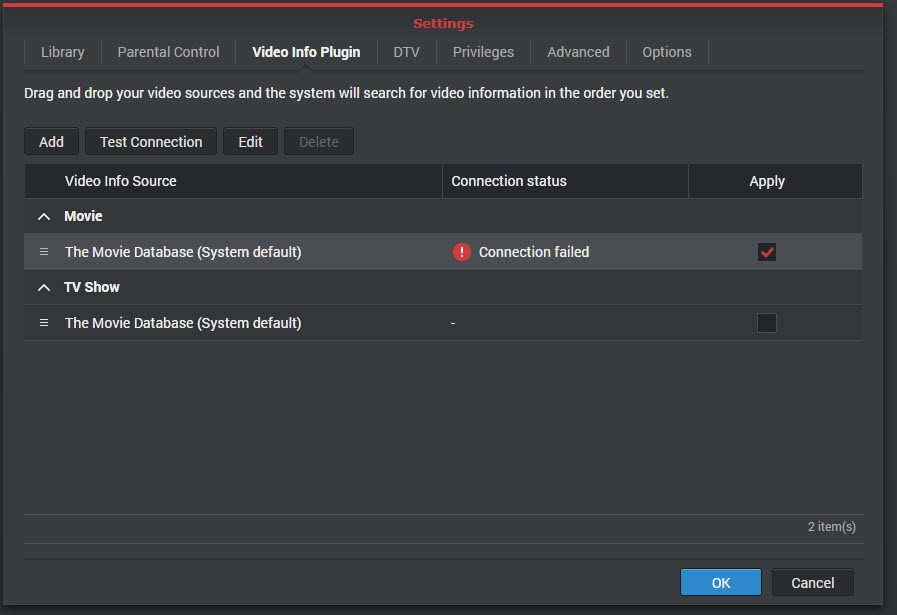Uncheck Apply for the Movie database source

[767, 252]
